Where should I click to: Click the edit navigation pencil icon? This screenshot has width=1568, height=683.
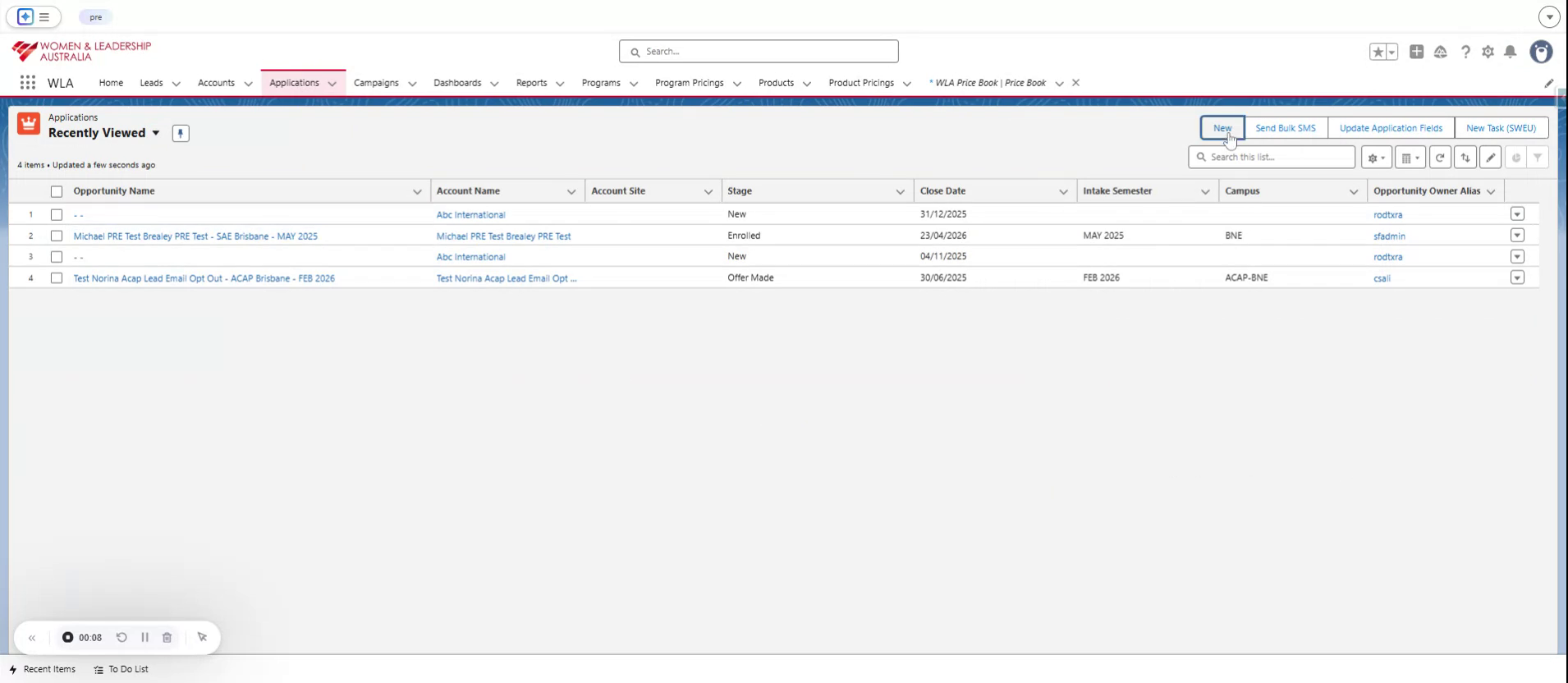(1548, 83)
